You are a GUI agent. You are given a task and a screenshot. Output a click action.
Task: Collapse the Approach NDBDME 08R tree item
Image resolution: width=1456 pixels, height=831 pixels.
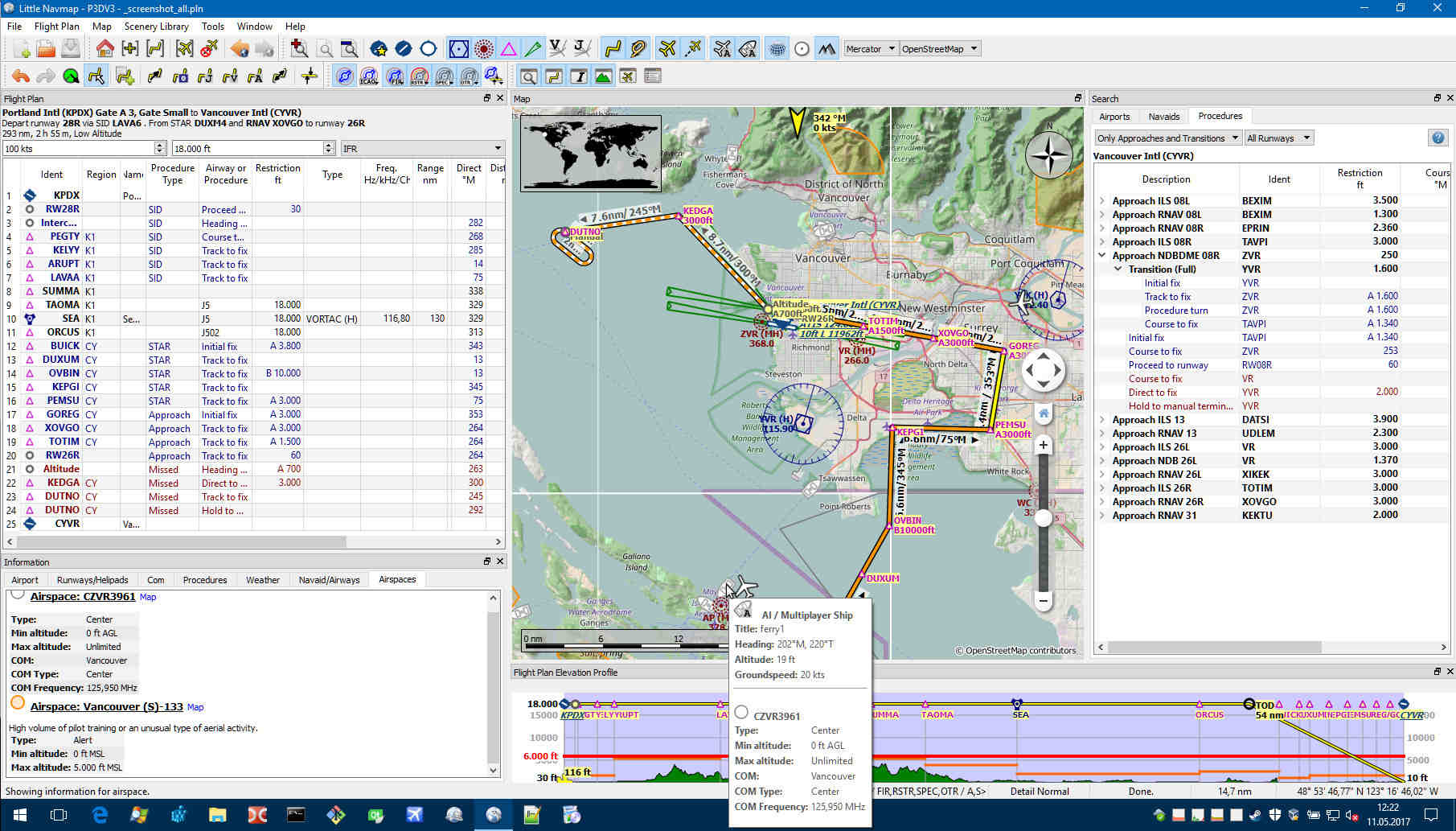[x=1102, y=256]
